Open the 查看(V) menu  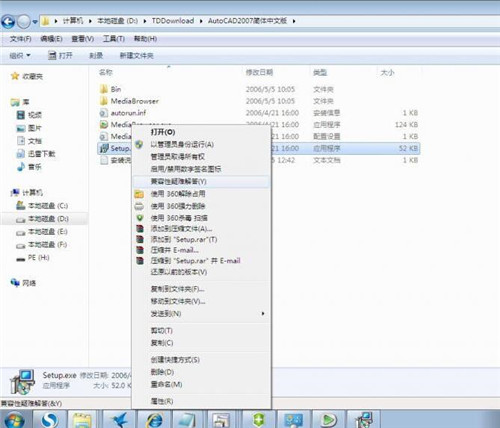[82, 39]
